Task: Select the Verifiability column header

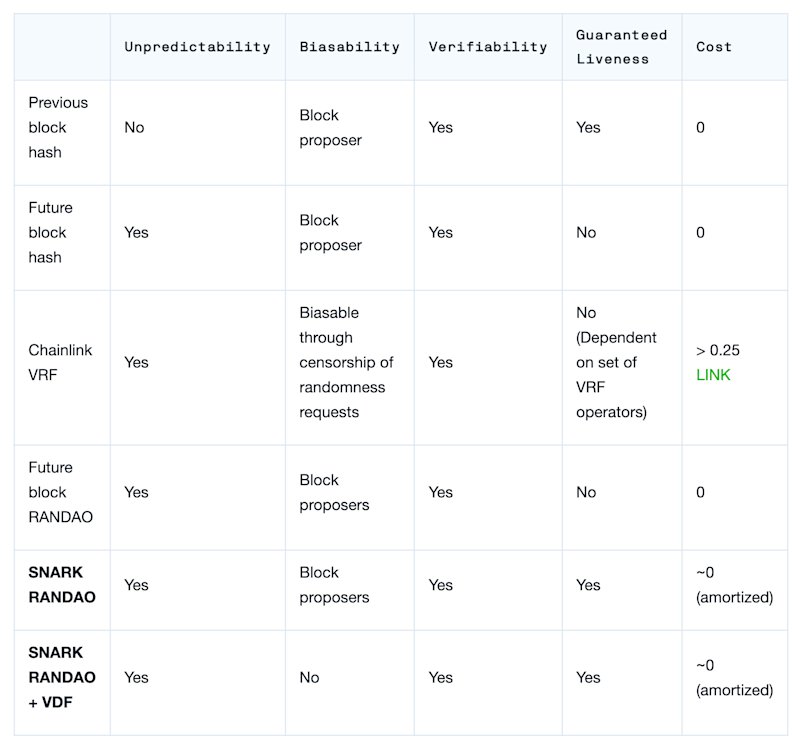Action: pos(488,47)
